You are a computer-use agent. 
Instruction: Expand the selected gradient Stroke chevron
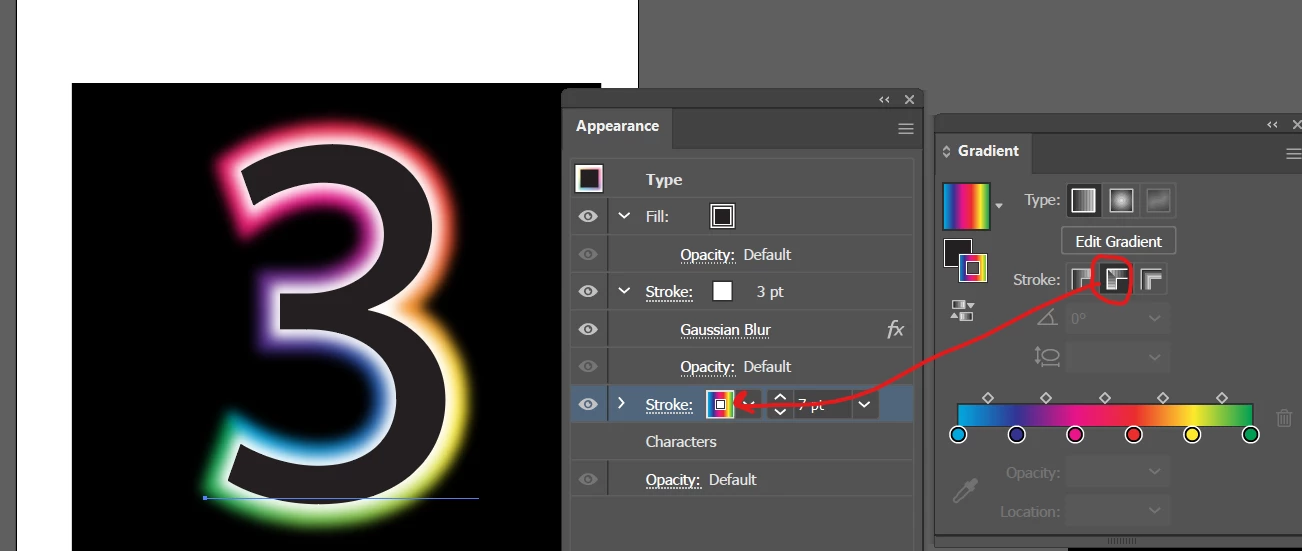[622, 404]
